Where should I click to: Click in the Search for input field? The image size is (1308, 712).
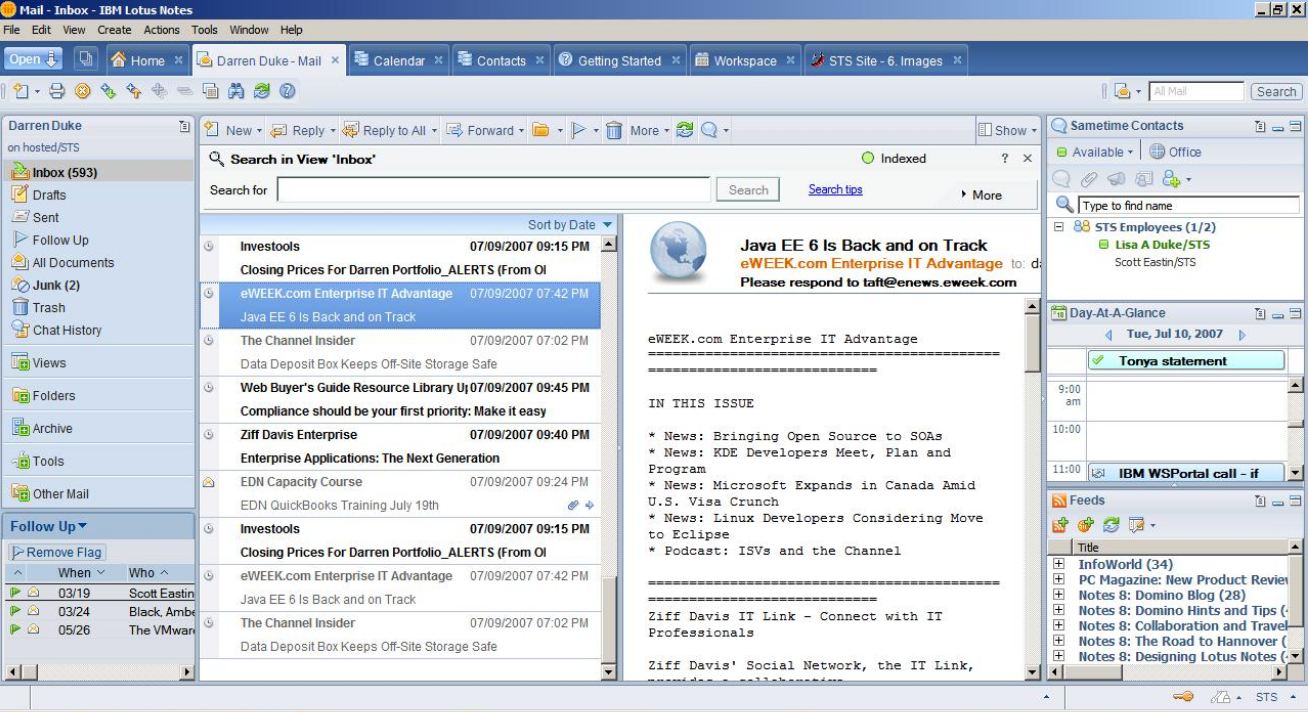pyautogui.click(x=494, y=190)
